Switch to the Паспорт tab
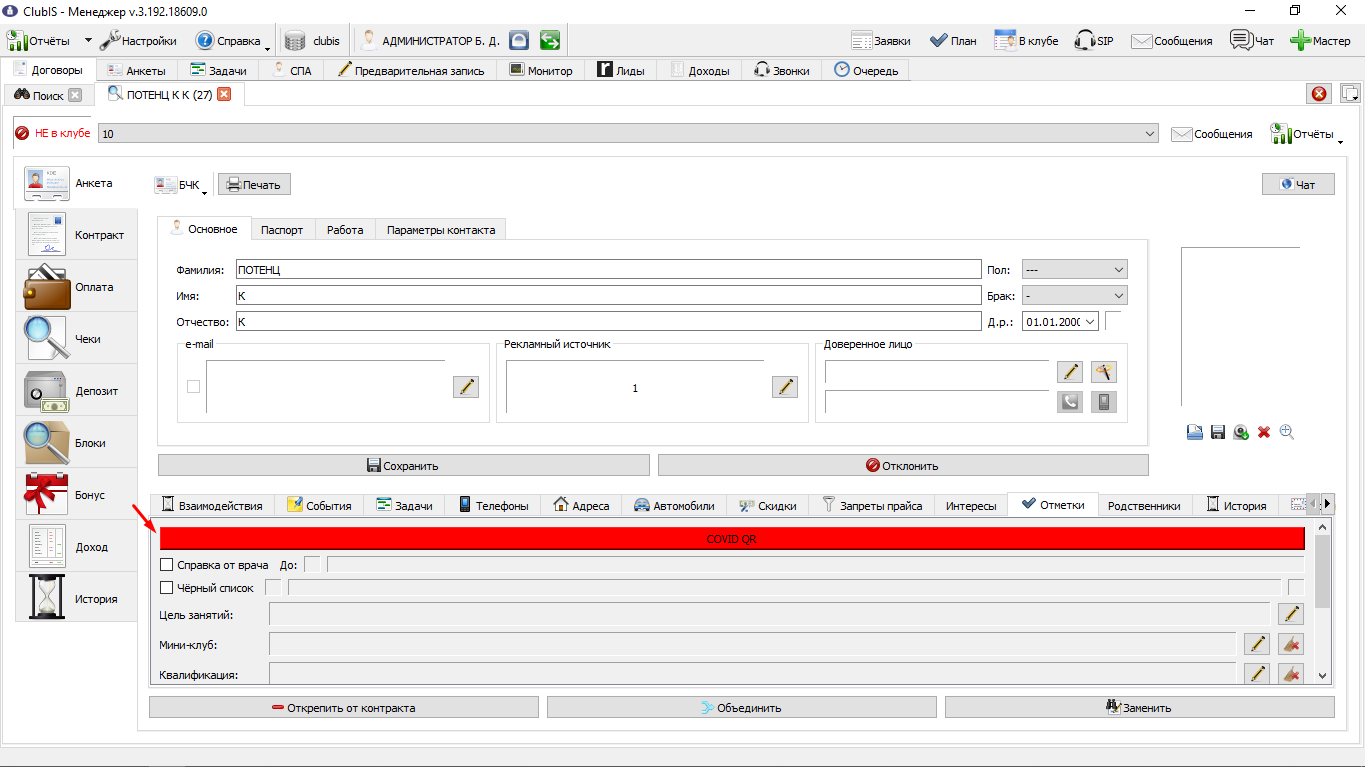 pyautogui.click(x=282, y=229)
